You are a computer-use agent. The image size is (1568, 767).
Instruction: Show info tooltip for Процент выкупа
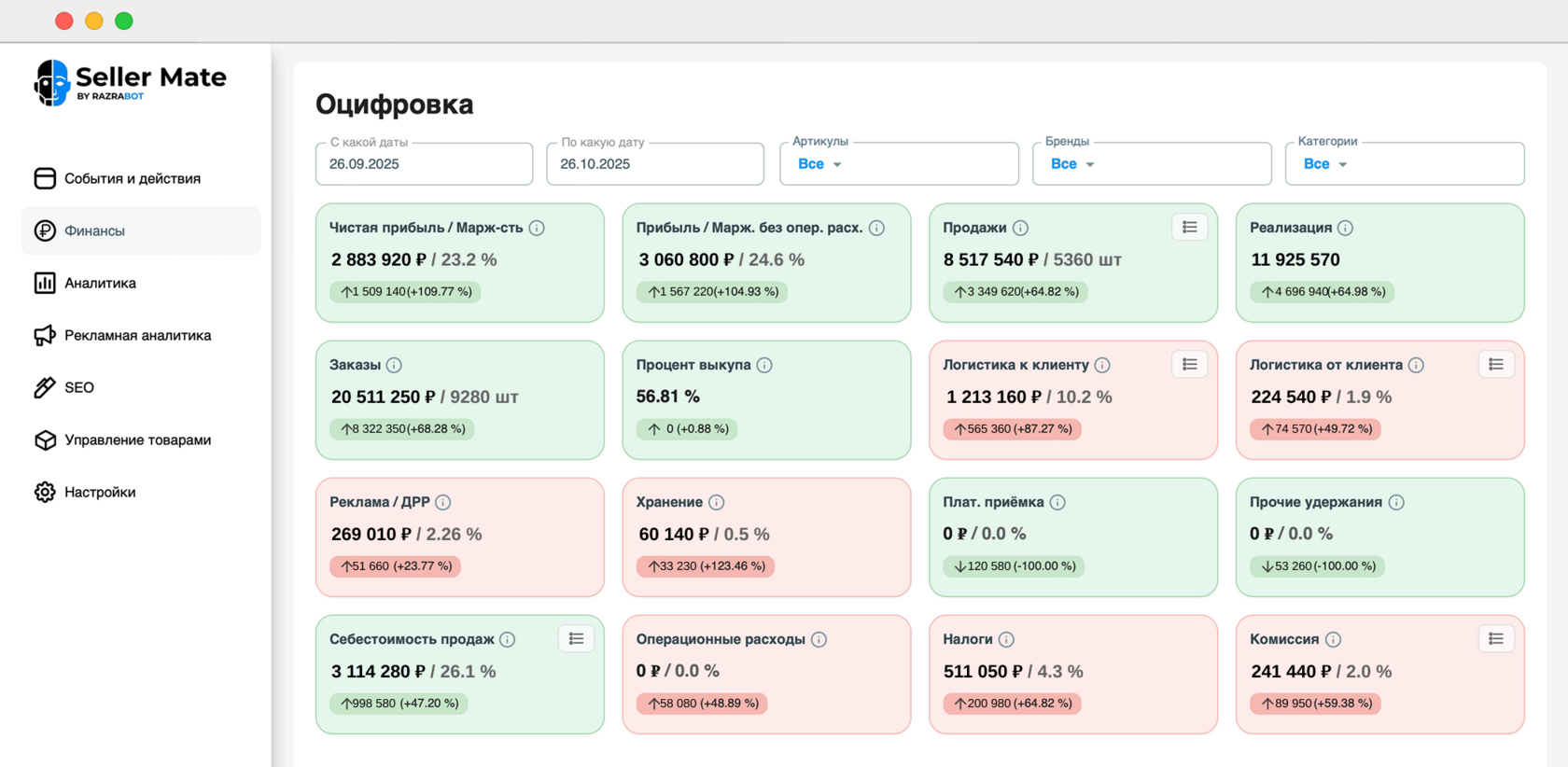coord(764,365)
